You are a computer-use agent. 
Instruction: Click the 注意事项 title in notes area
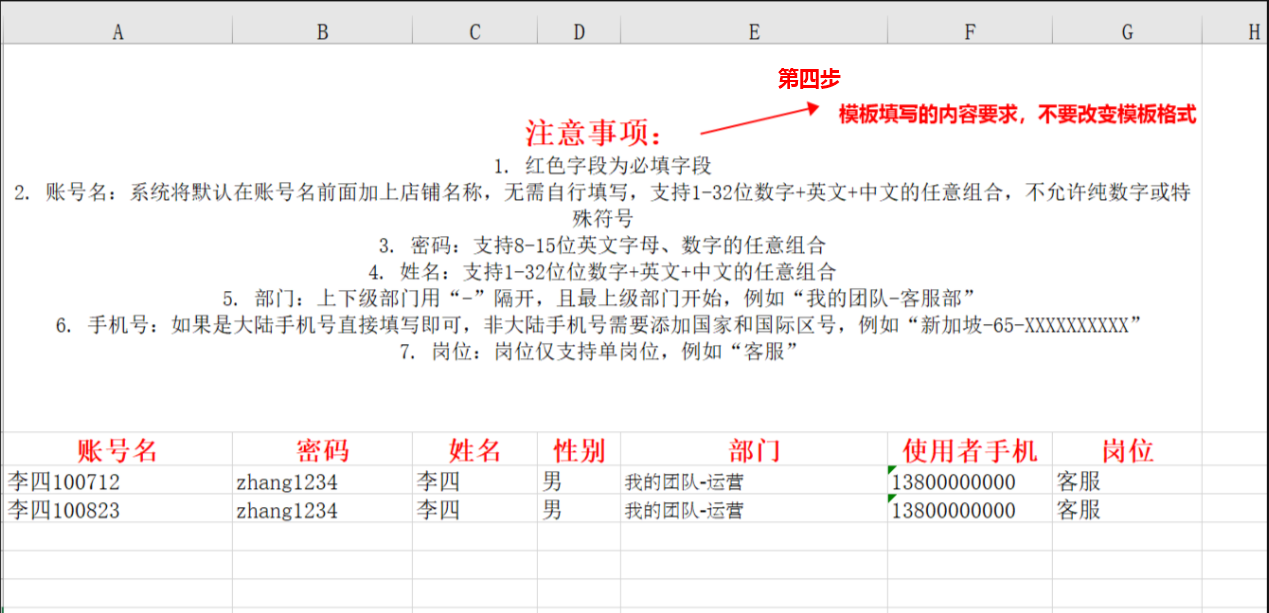pyautogui.click(x=594, y=133)
